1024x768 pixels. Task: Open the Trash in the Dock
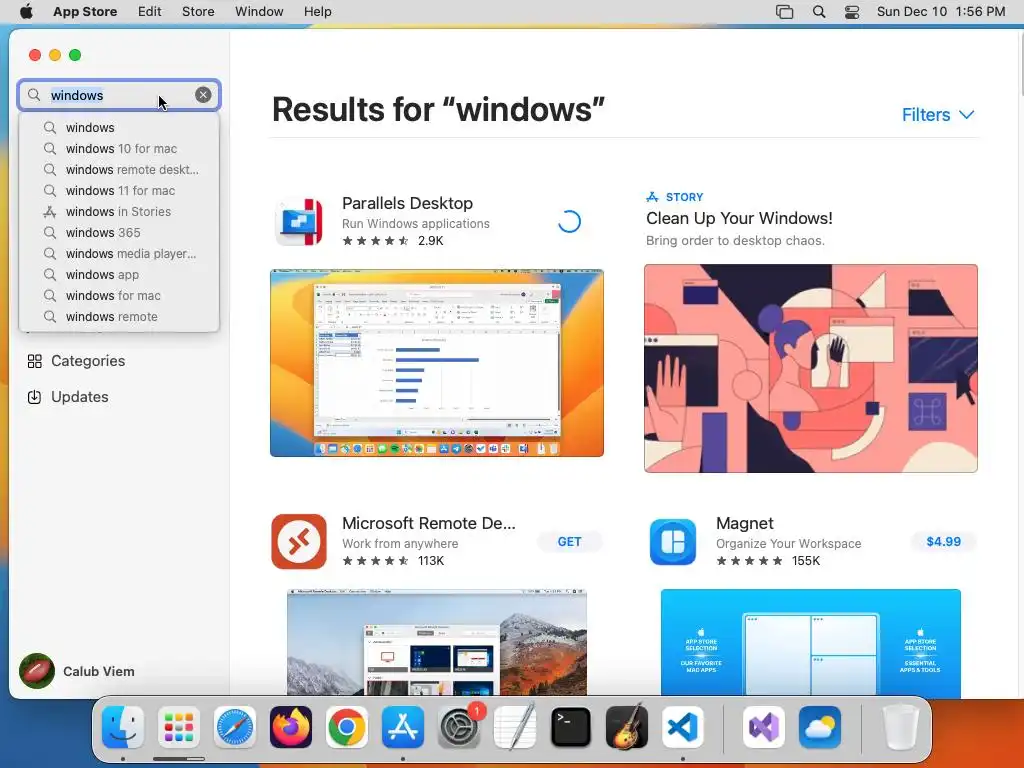pyautogui.click(x=901, y=727)
